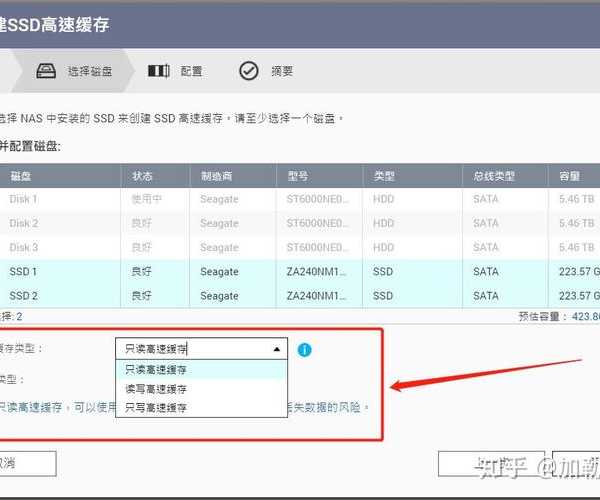Open the cache type info icon
This screenshot has width=600, height=500.
[305, 350]
